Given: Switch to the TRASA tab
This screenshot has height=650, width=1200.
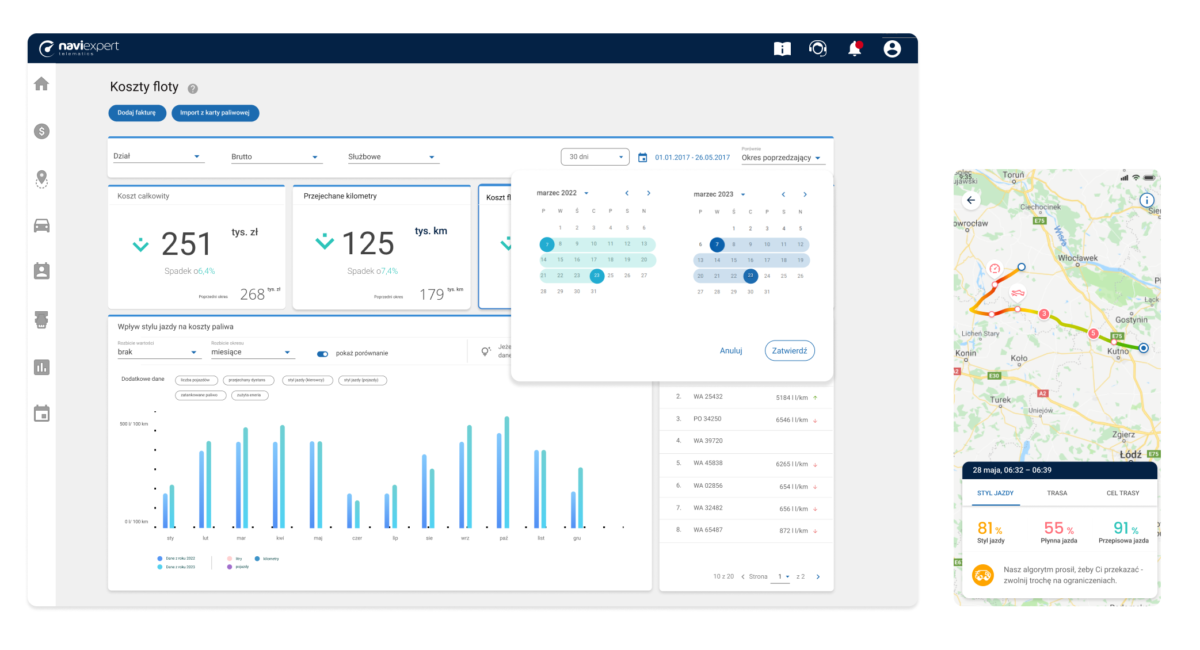Looking at the screenshot, I should pyautogui.click(x=1057, y=493).
